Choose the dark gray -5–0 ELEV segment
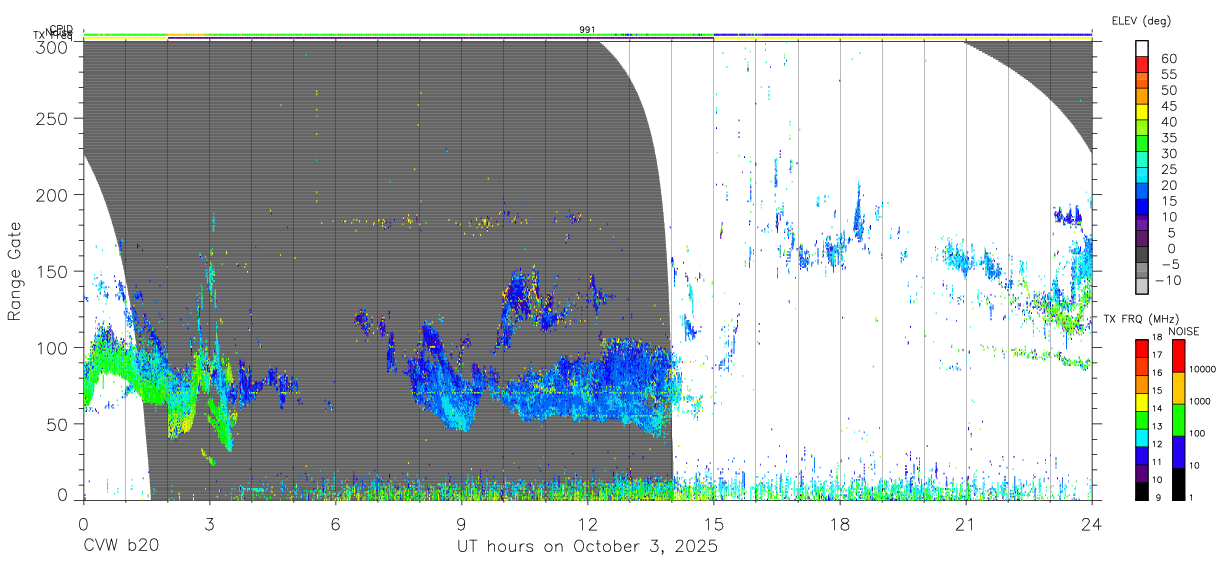Viewport: 1228px width, 567px height. pos(1143,255)
